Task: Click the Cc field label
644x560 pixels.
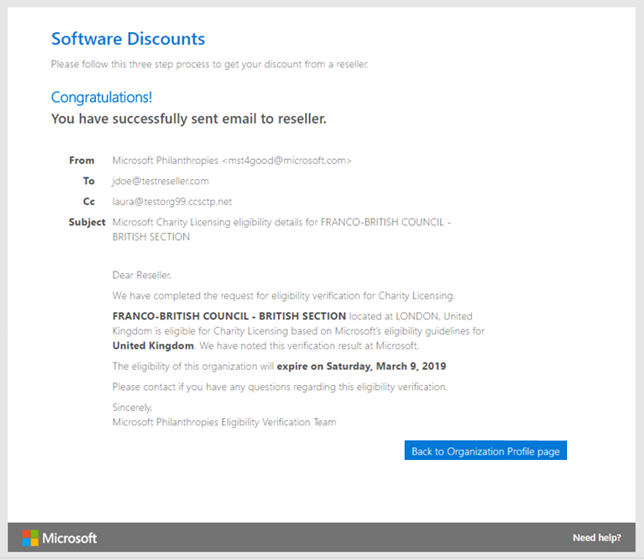Action: click(x=89, y=201)
